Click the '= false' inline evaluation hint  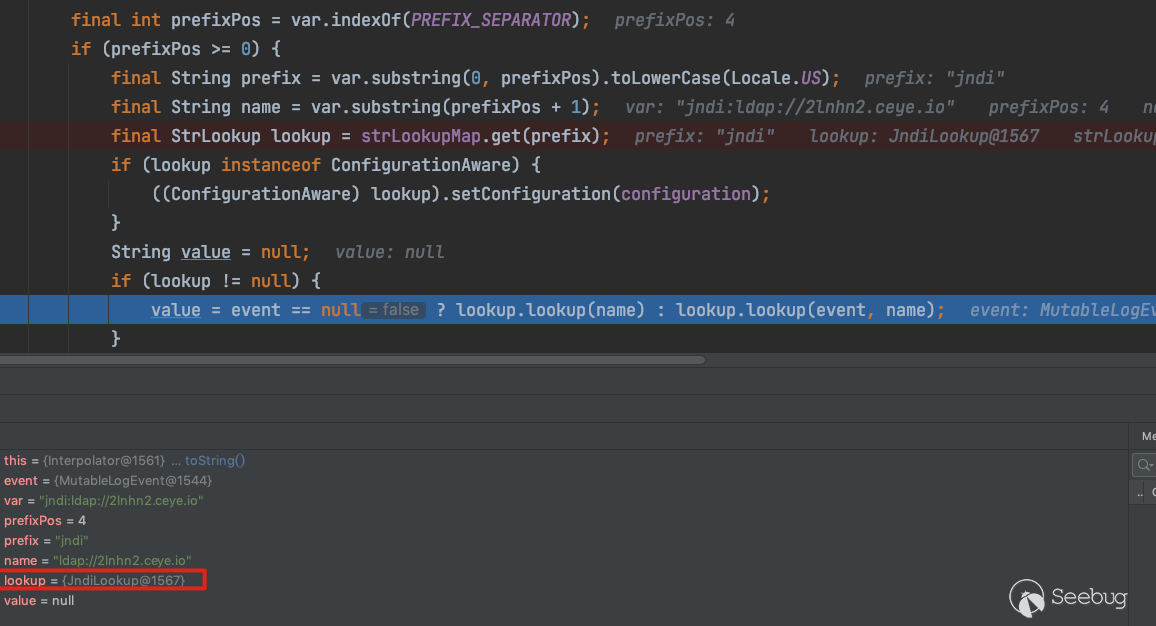coord(394,310)
